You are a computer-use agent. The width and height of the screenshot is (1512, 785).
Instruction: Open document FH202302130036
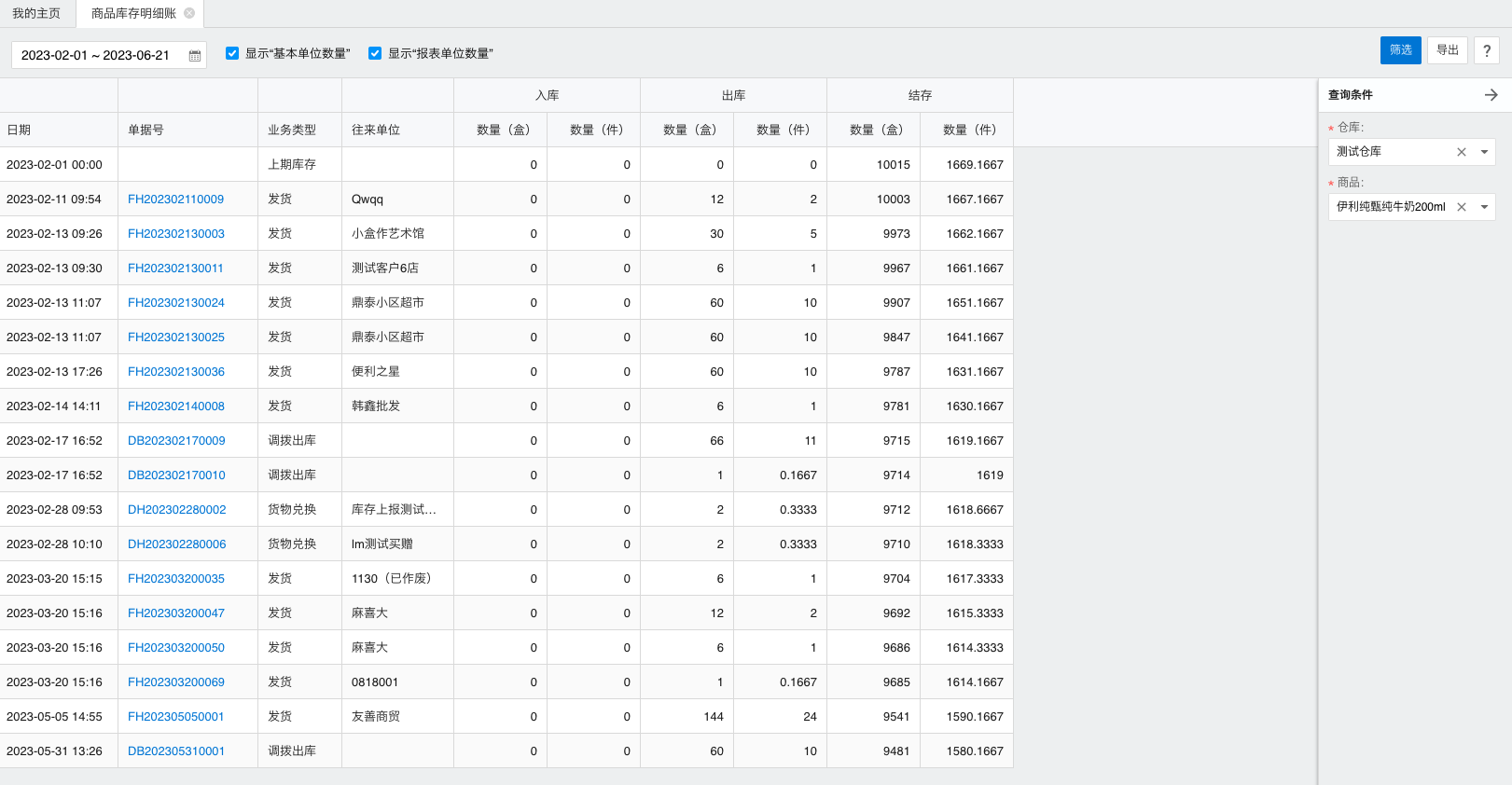click(175, 372)
